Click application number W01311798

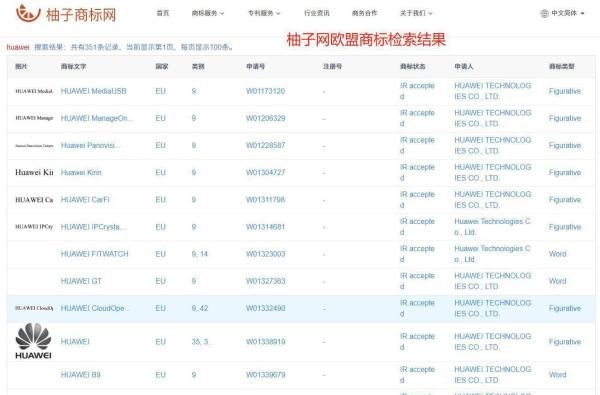point(266,200)
